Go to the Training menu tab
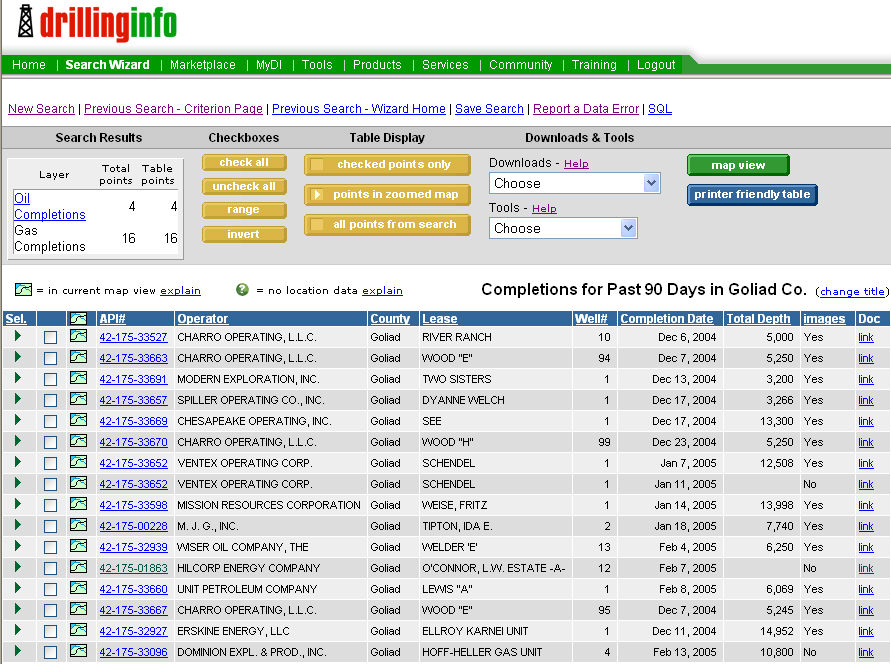The width and height of the screenshot is (891, 664). pyautogui.click(x=594, y=65)
